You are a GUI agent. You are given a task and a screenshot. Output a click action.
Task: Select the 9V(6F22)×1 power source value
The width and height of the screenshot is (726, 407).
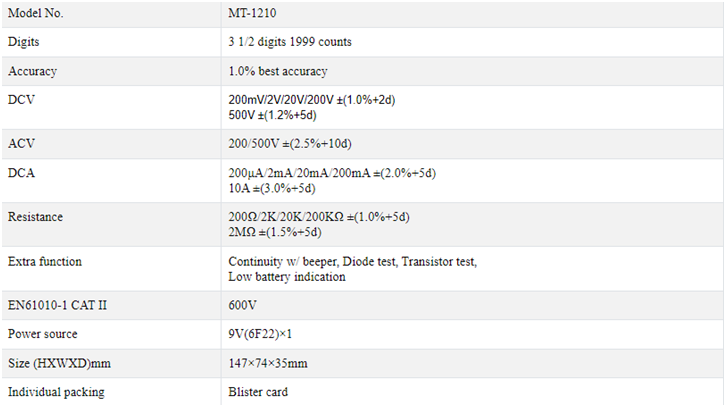click(260, 334)
